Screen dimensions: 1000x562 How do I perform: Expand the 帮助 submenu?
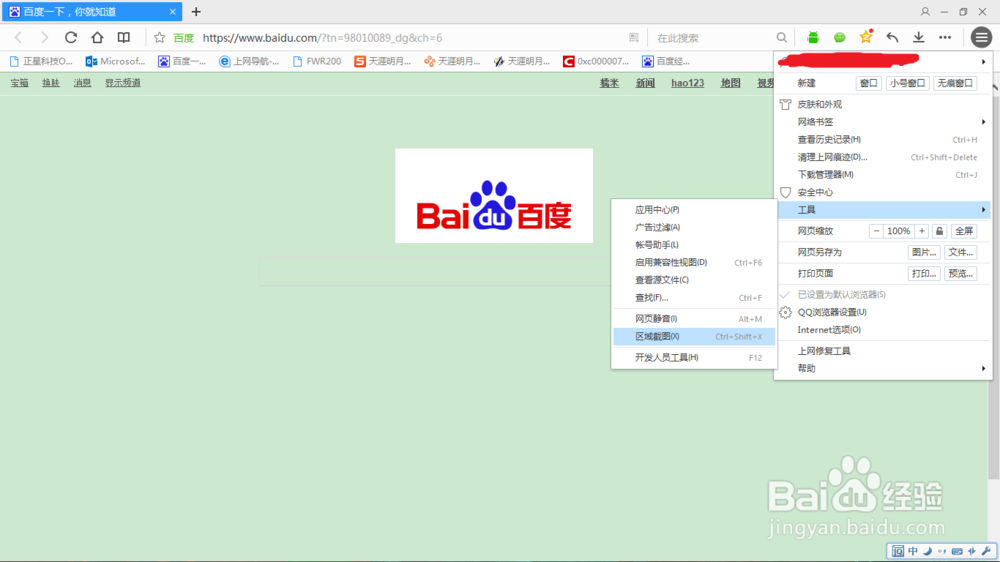coord(883,368)
